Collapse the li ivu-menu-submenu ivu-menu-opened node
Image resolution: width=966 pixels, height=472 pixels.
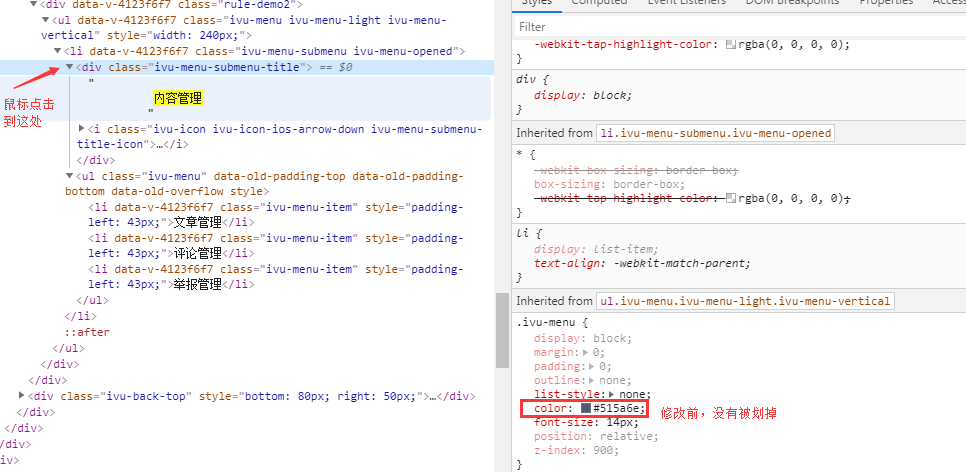(58, 51)
